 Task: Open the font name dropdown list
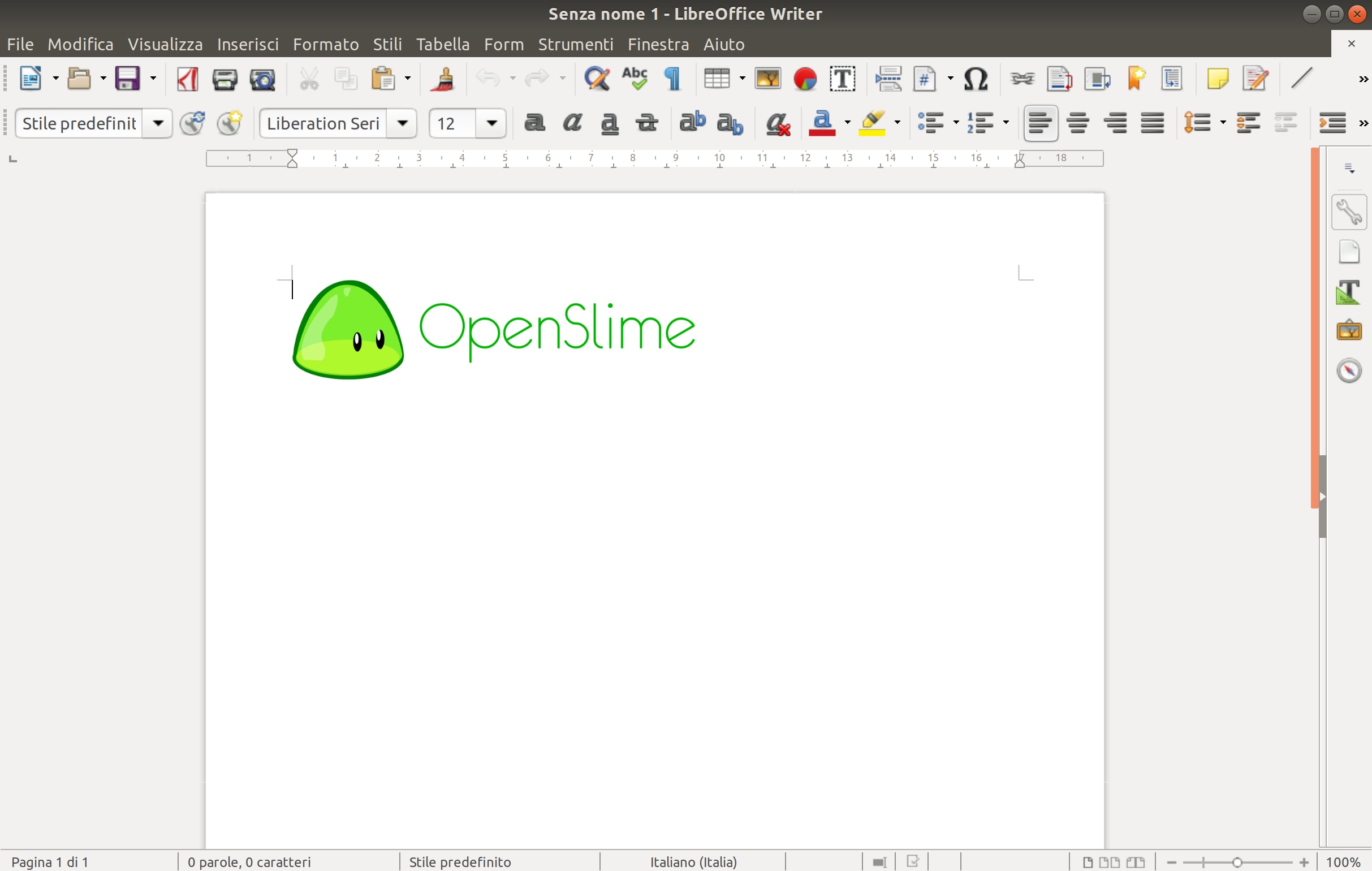(402, 123)
